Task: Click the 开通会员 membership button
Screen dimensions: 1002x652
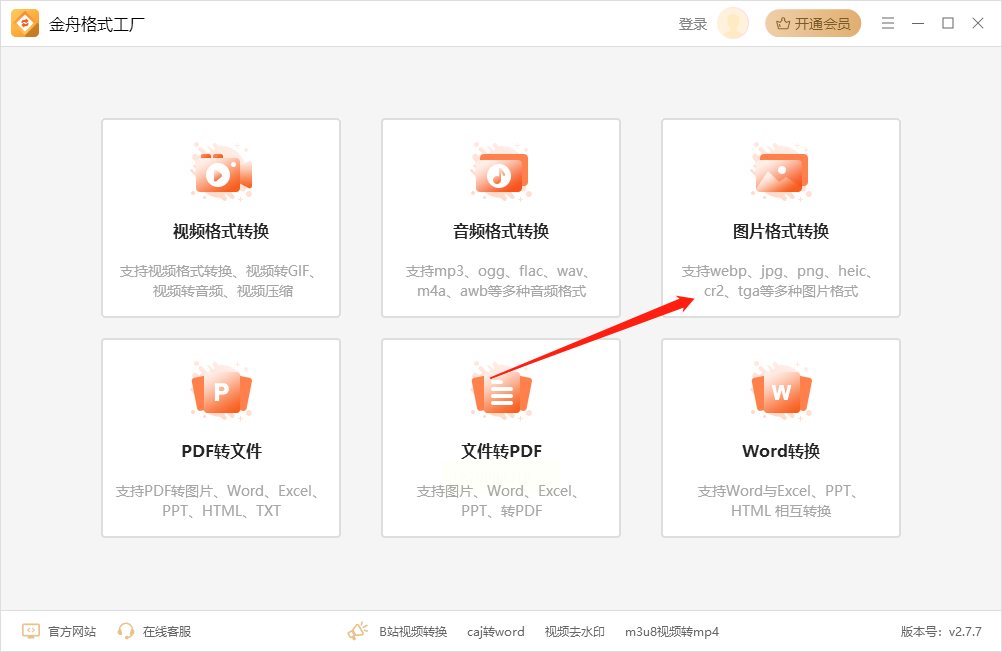Action: [x=813, y=24]
